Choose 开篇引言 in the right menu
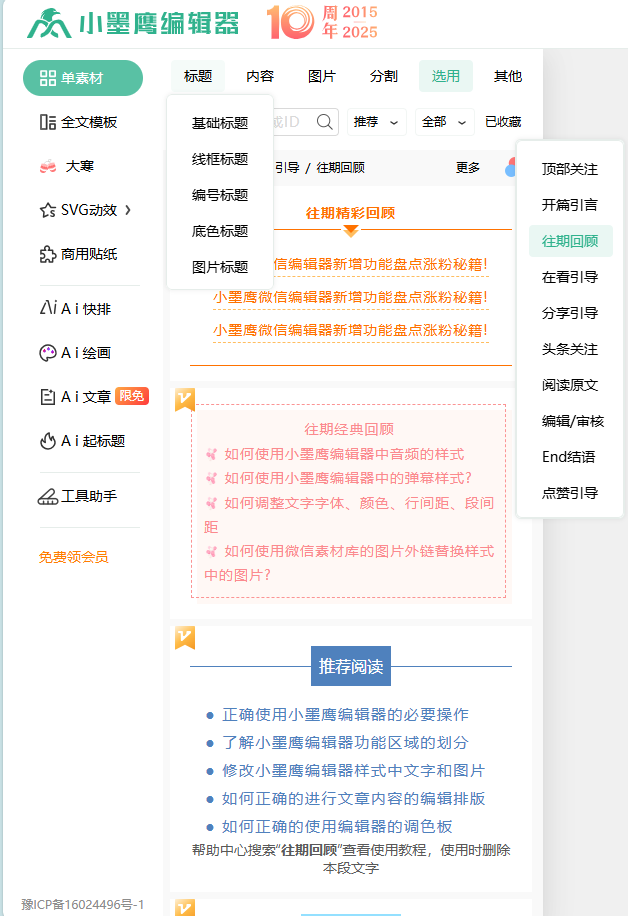The width and height of the screenshot is (628, 916). pyautogui.click(x=570, y=205)
